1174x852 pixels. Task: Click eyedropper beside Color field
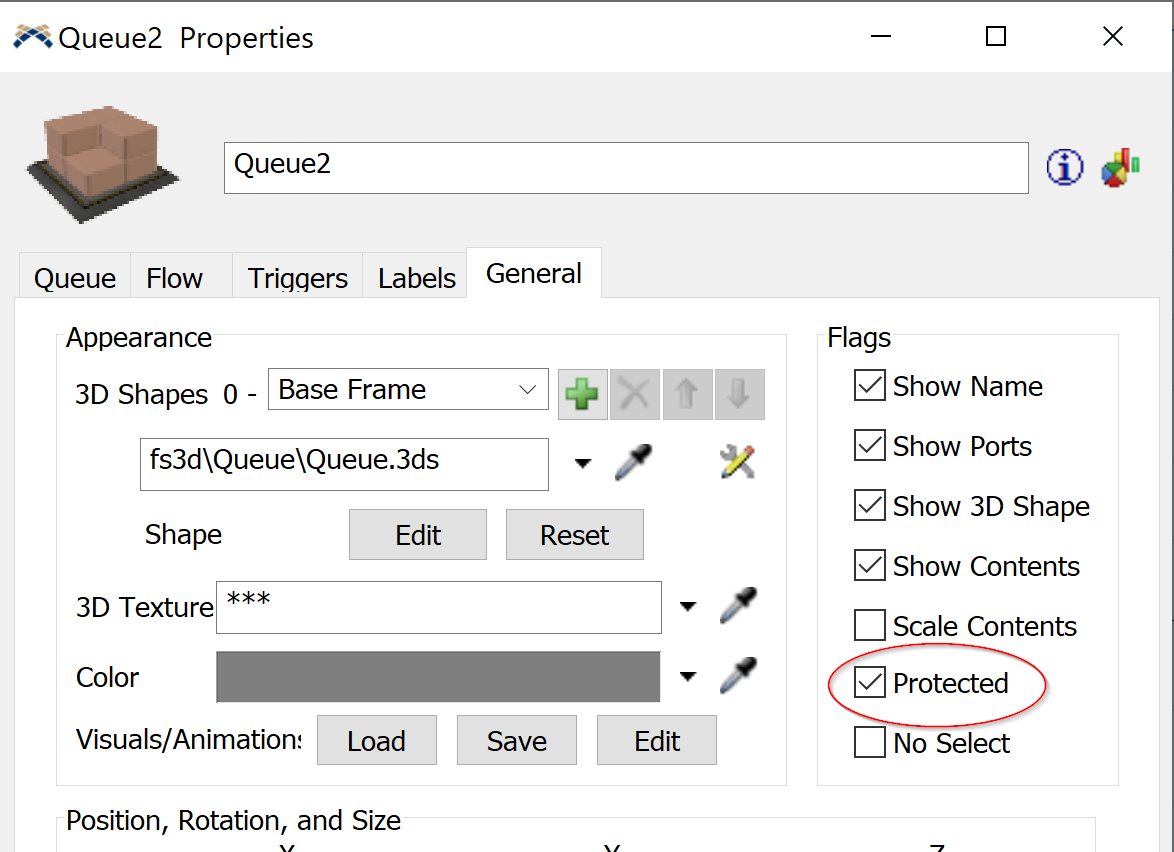click(738, 676)
